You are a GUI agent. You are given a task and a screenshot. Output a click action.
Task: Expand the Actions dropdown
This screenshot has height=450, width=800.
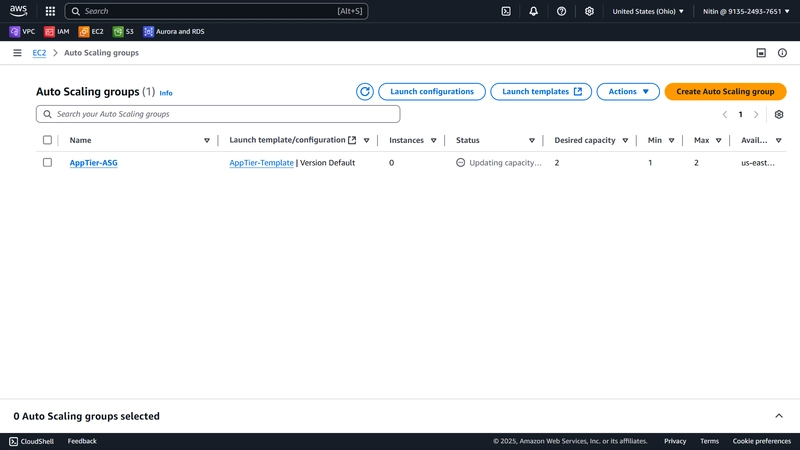(x=628, y=92)
